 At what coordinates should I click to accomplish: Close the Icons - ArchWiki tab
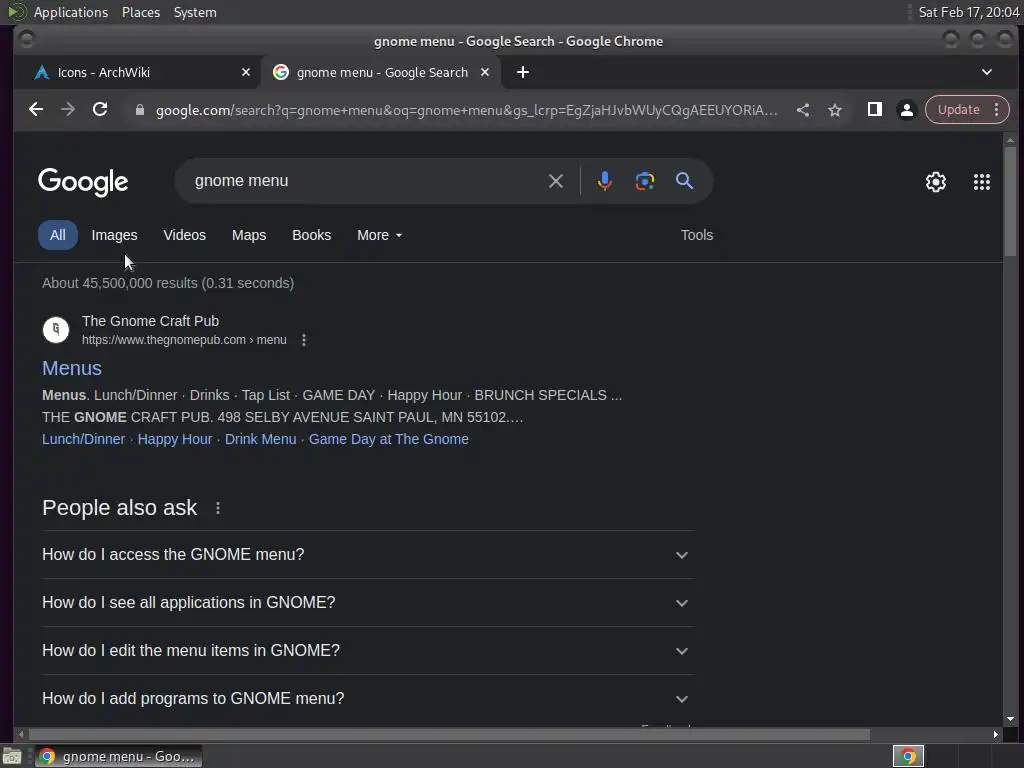(x=246, y=72)
